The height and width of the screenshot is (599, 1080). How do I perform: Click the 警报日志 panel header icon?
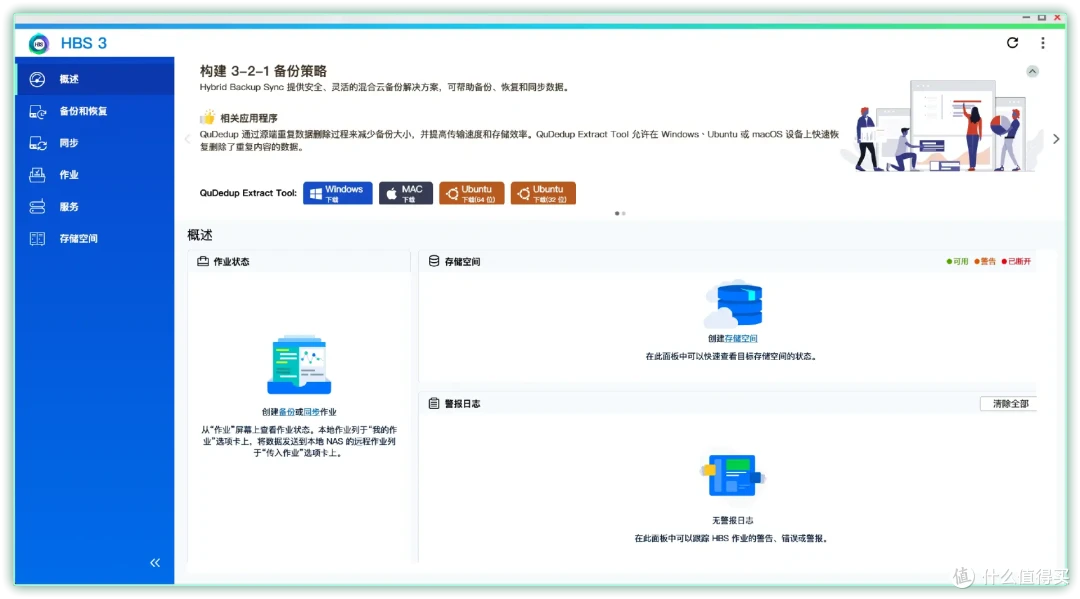pos(434,403)
